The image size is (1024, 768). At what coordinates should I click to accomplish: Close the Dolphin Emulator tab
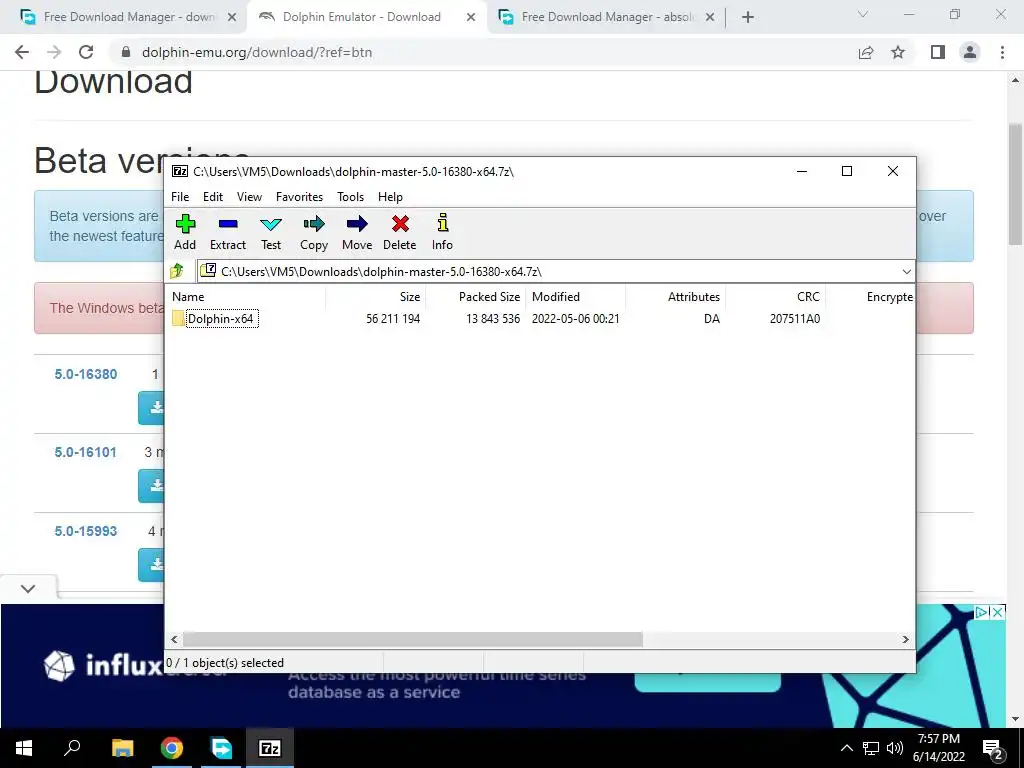[470, 18]
